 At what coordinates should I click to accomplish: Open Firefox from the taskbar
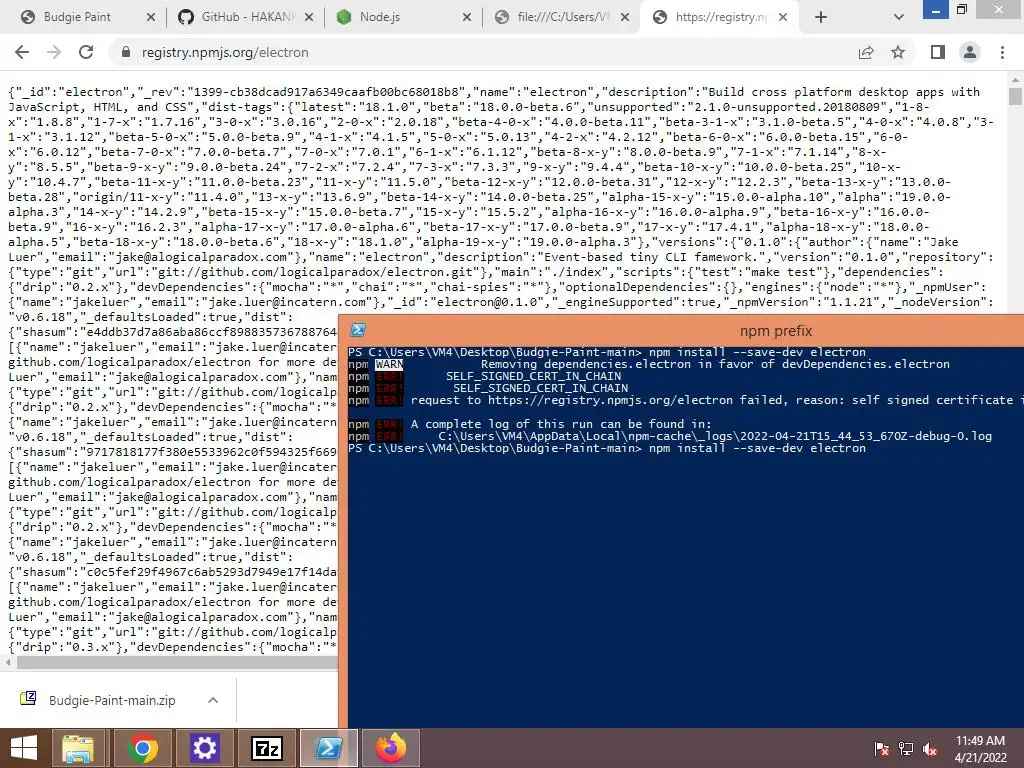[x=391, y=748]
